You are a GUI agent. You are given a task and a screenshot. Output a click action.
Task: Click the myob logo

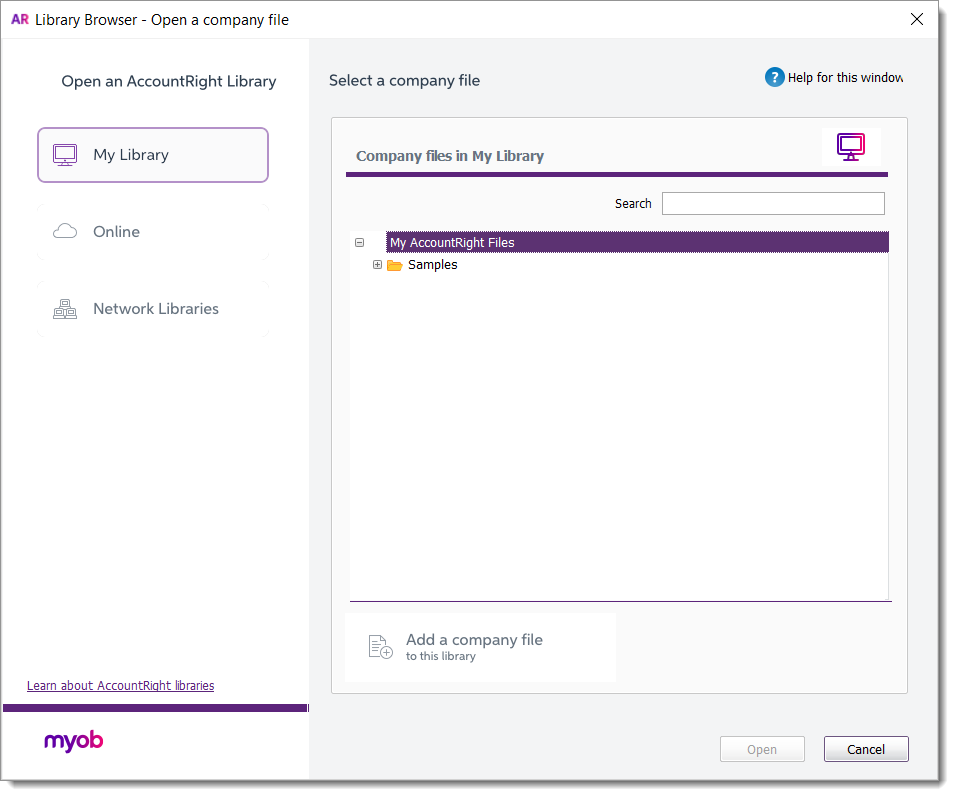point(74,741)
